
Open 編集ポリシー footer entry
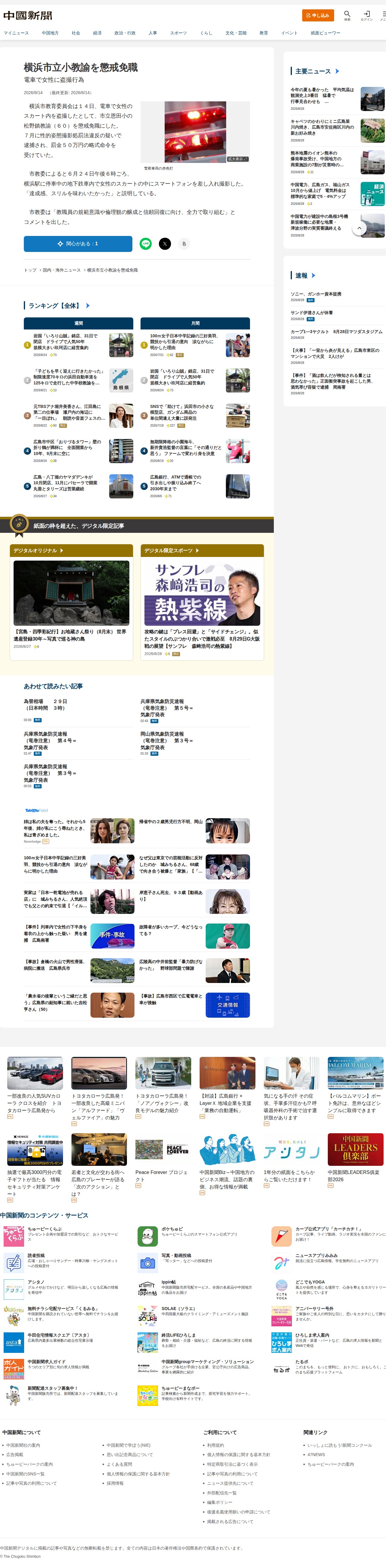point(219,1502)
